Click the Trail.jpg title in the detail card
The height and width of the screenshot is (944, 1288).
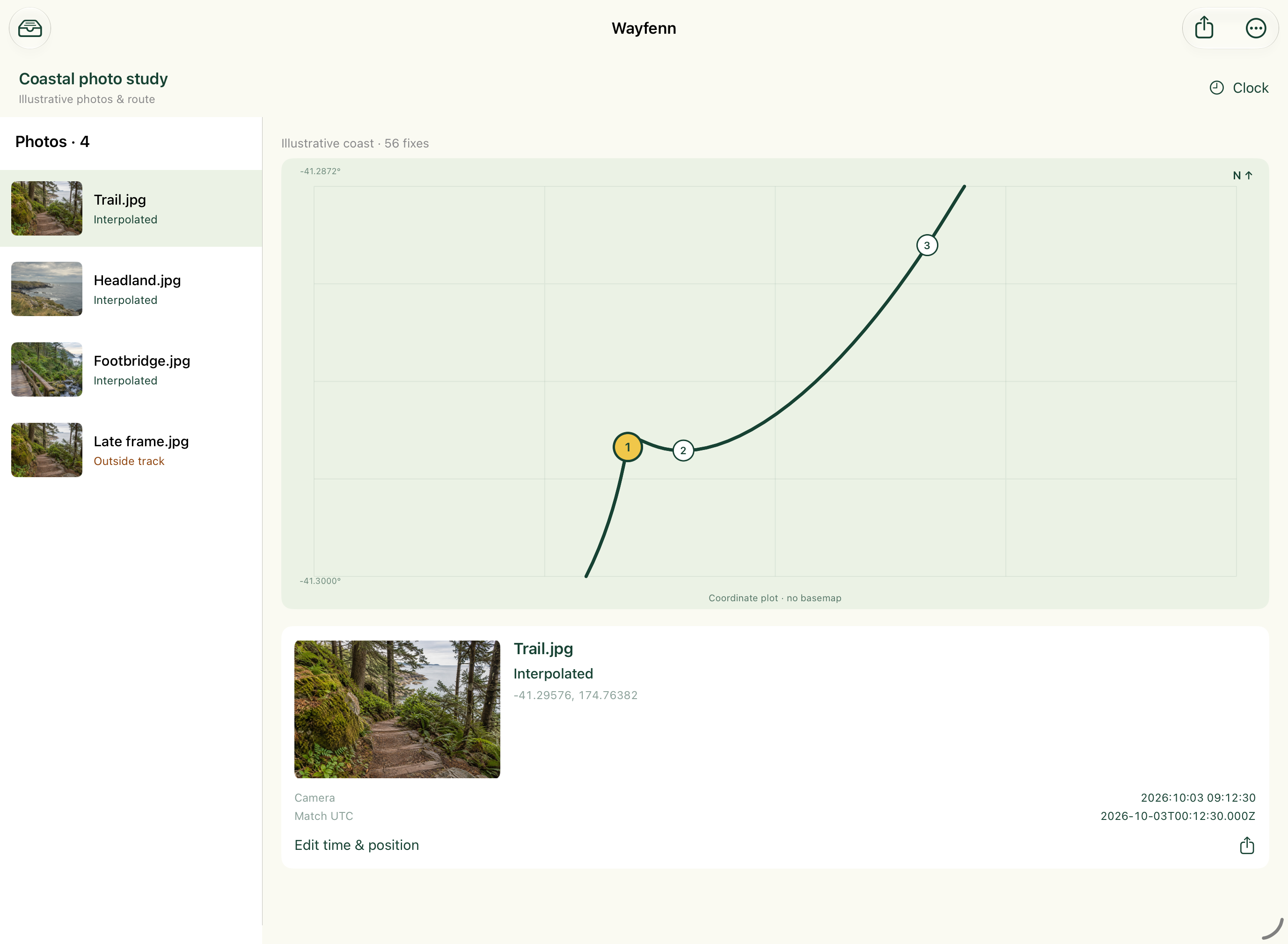pos(543,649)
